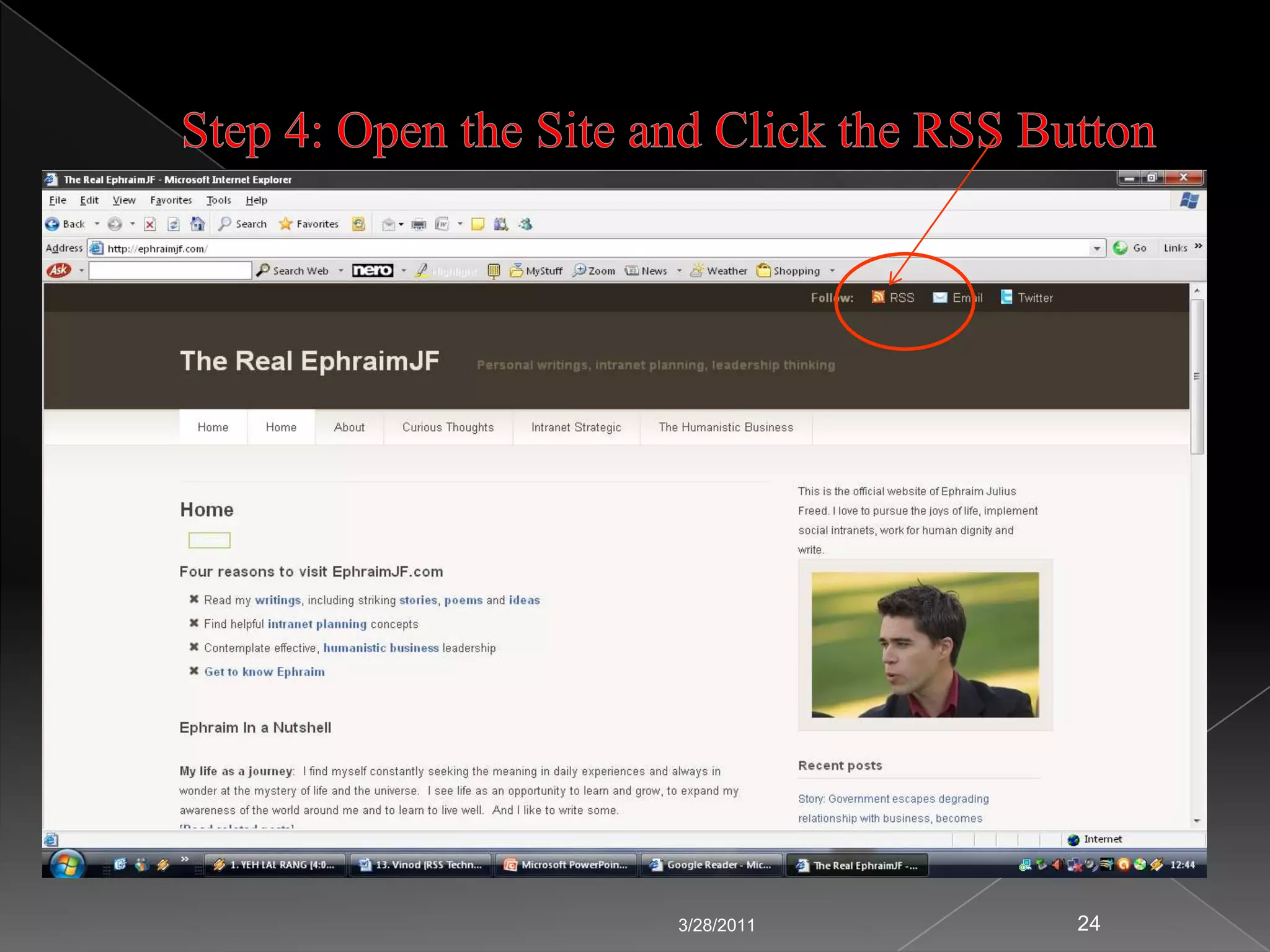Click the Ask toolbar search box
Viewport: 1270px width, 952px height.
coord(170,271)
